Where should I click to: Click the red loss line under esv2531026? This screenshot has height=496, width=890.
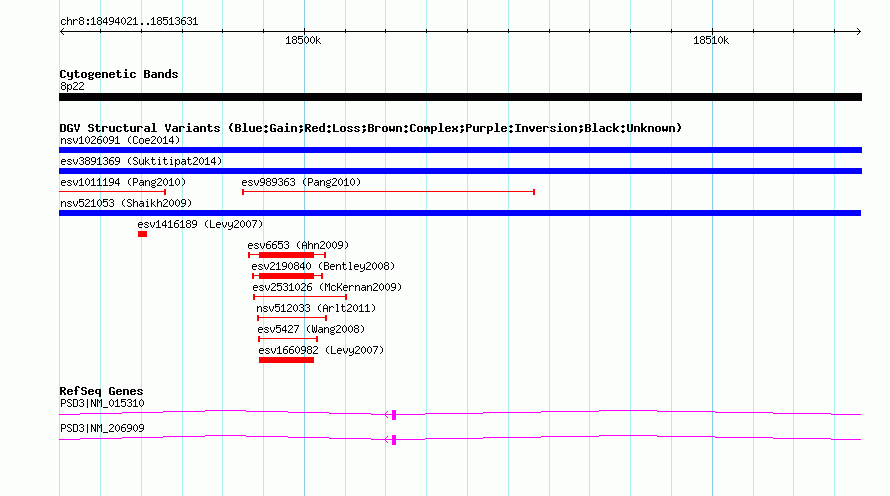[x=300, y=297]
